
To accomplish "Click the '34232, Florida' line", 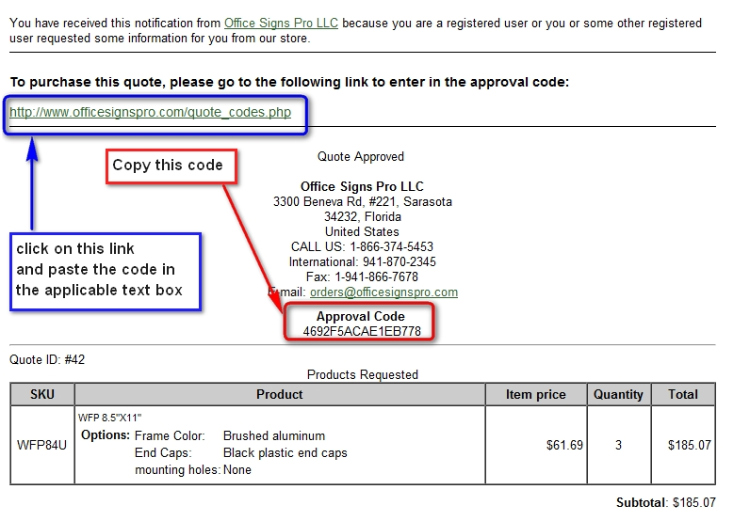I will click(363, 217).
